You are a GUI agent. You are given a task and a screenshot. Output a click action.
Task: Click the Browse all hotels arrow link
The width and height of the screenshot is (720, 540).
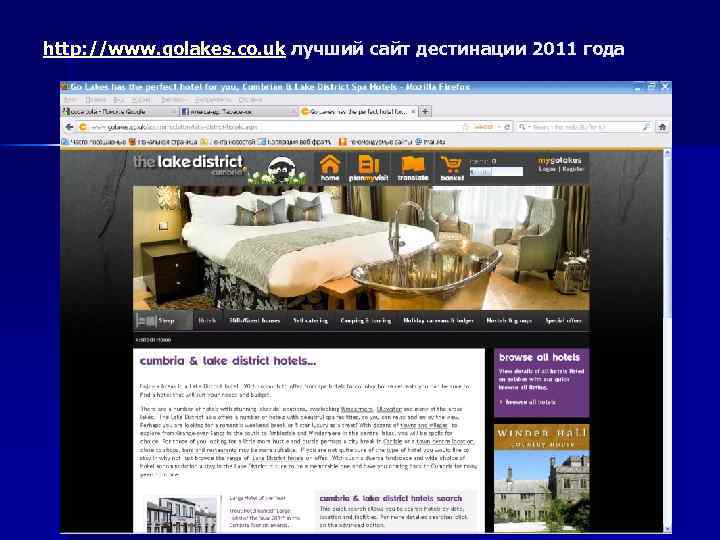pyautogui.click(x=528, y=402)
